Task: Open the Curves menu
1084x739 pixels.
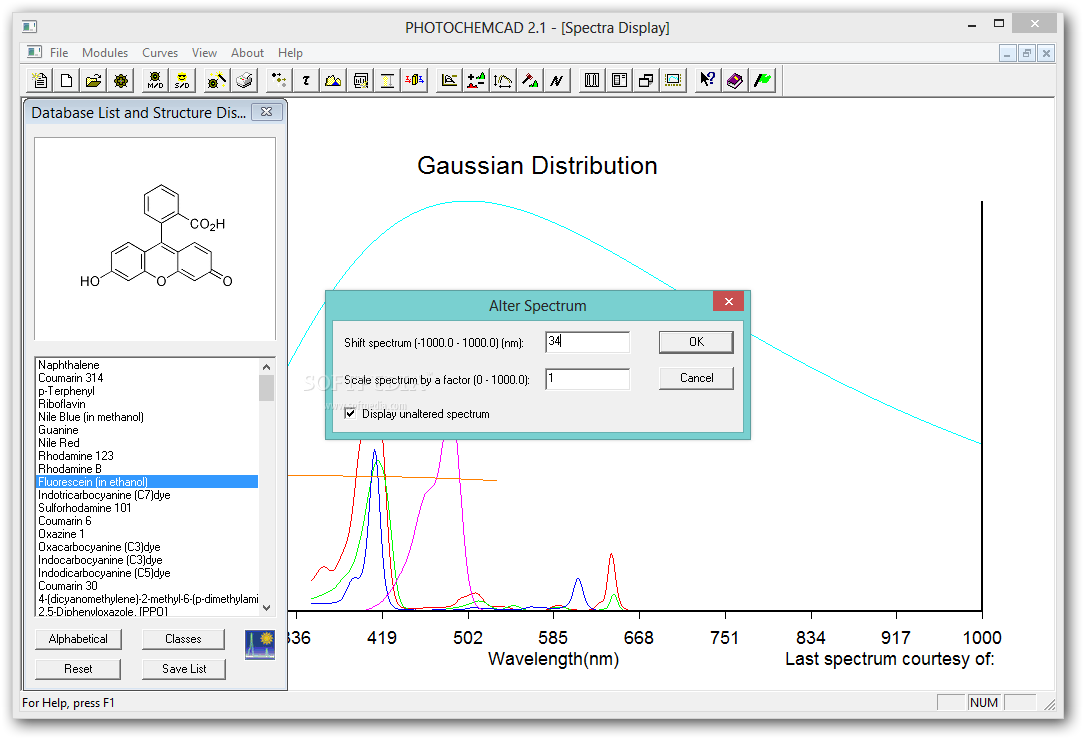Action: pos(160,53)
